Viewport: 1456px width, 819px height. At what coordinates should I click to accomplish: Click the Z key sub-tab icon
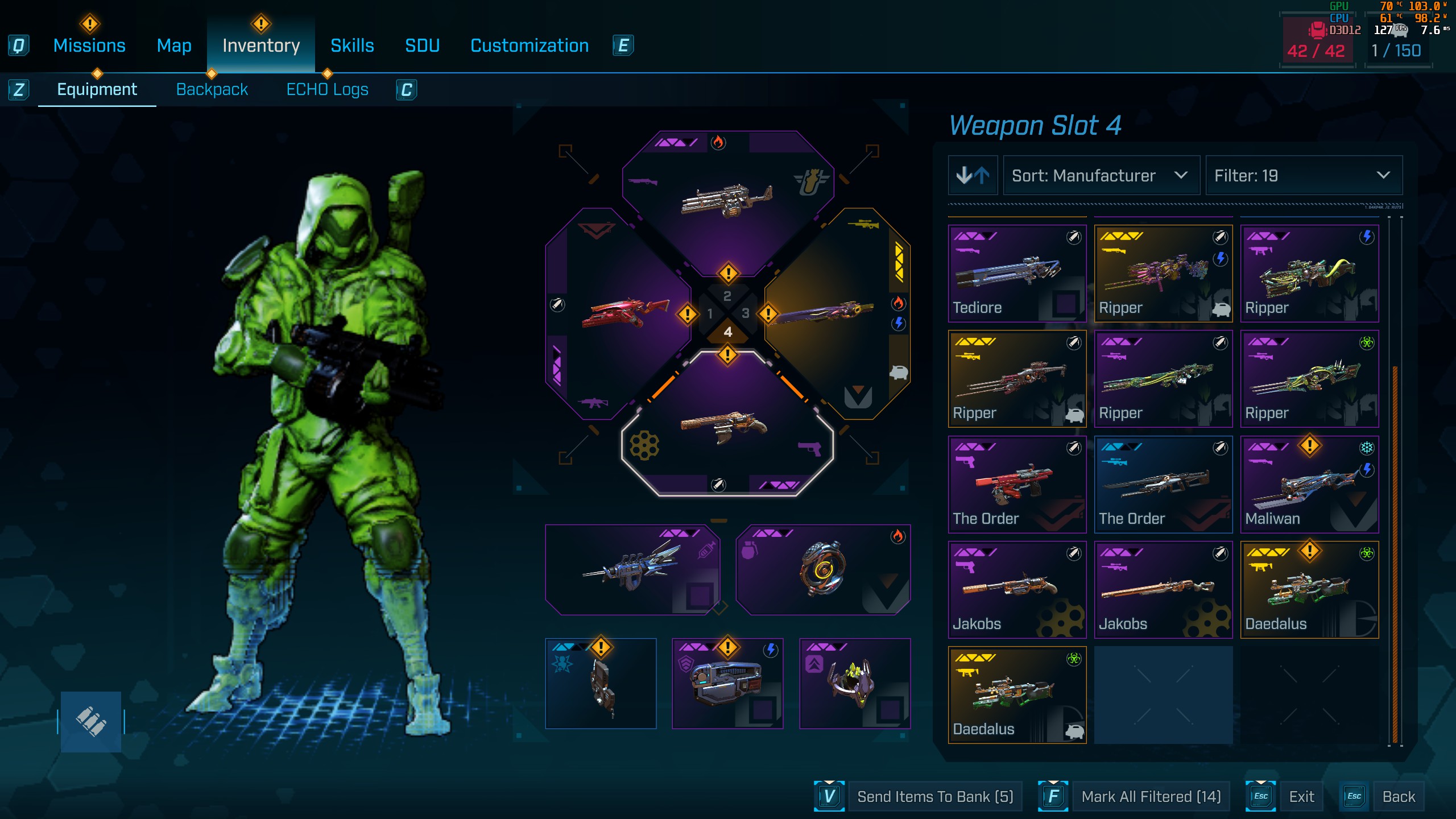click(19, 89)
